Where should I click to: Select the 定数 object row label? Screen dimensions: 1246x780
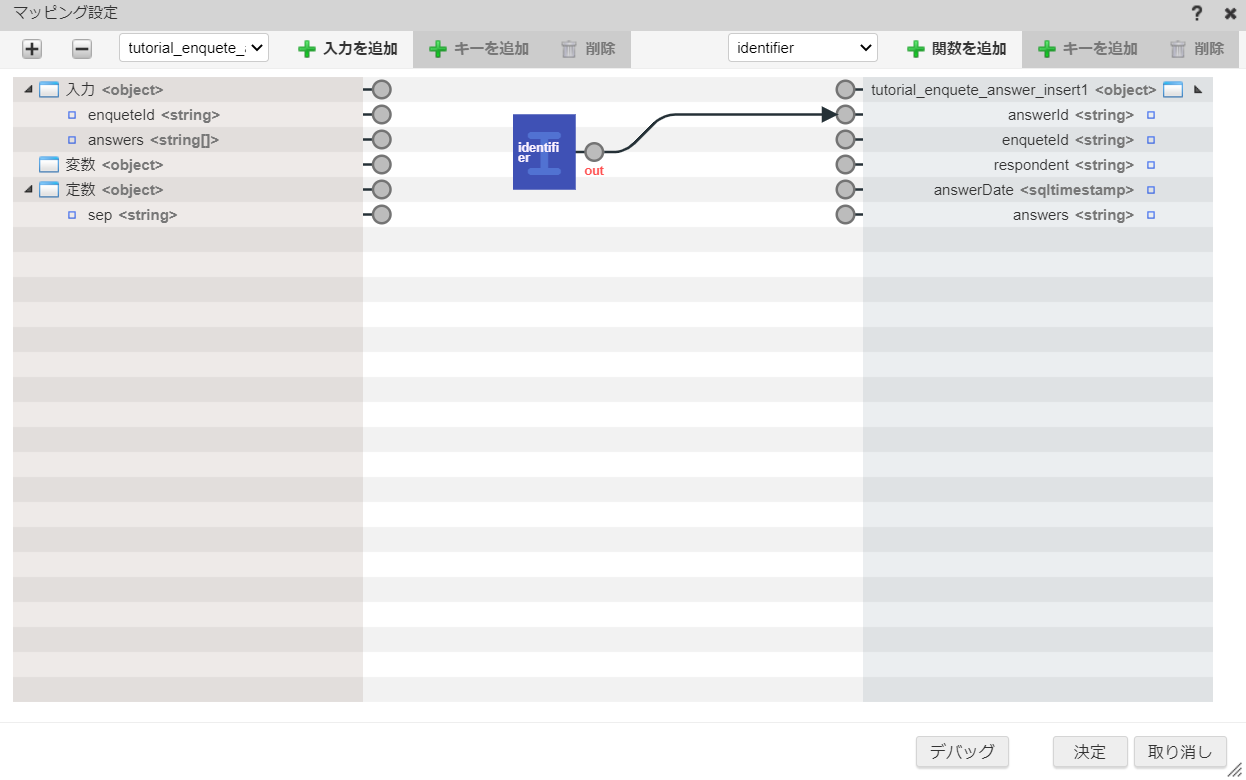pos(114,190)
